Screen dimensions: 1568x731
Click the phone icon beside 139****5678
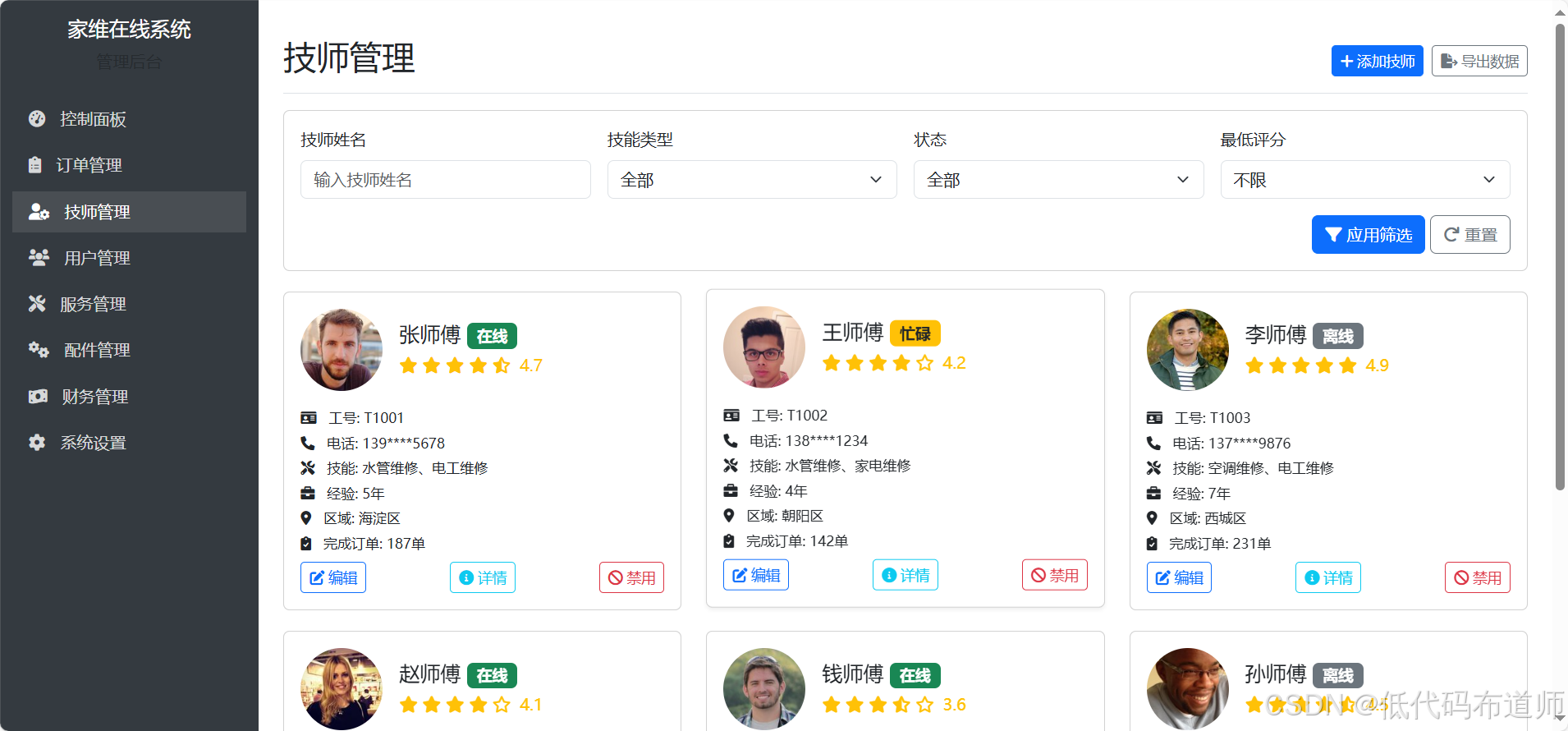pyautogui.click(x=308, y=443)
